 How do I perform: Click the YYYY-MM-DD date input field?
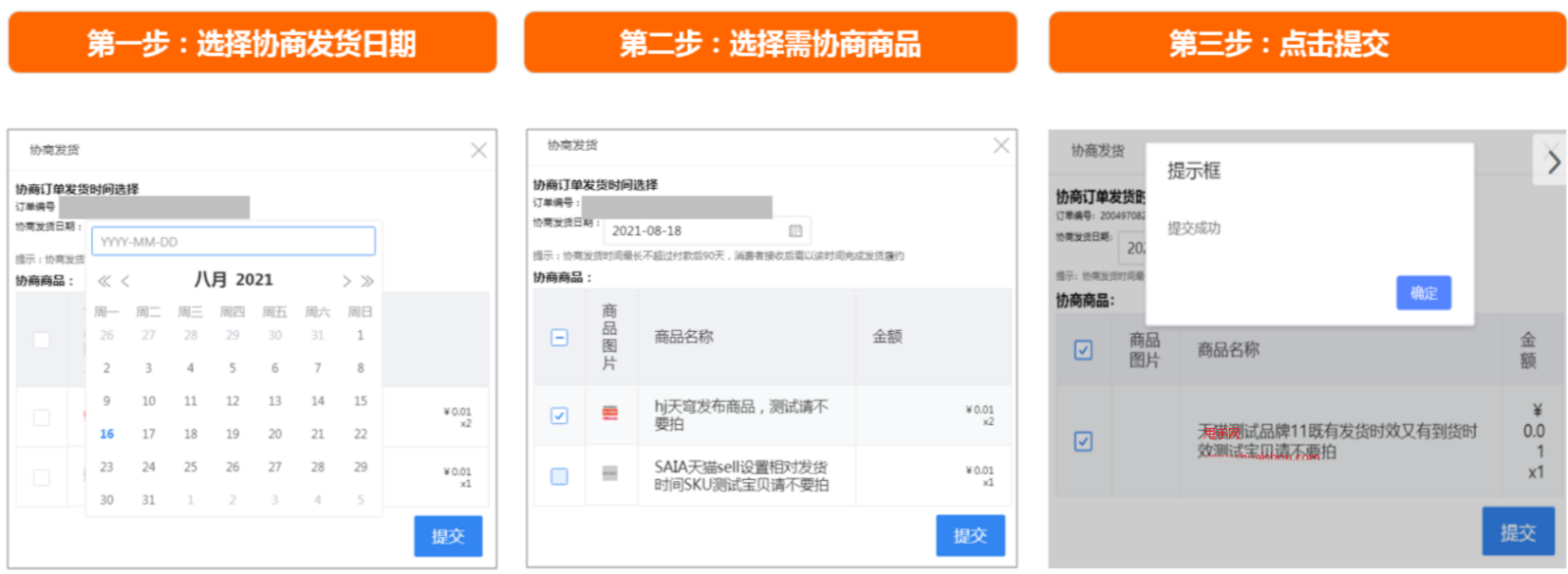coord(233,242)
